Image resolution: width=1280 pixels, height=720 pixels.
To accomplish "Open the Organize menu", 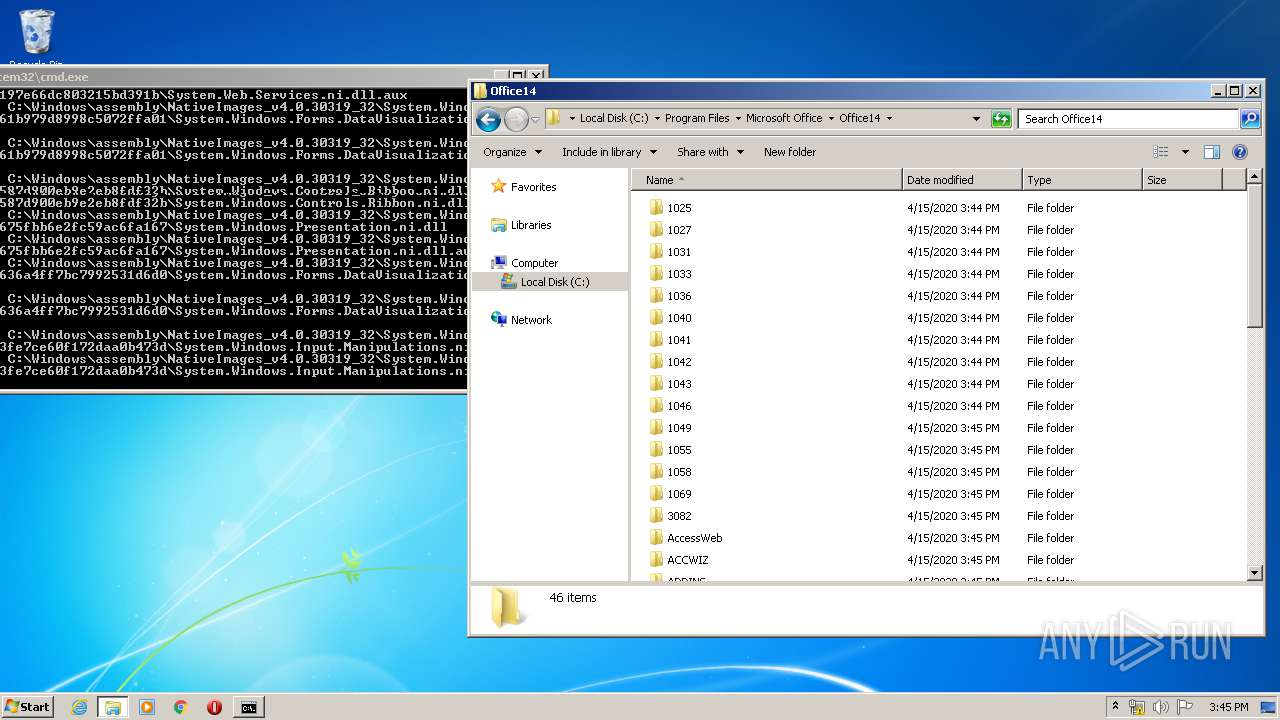I will point(512,152).
